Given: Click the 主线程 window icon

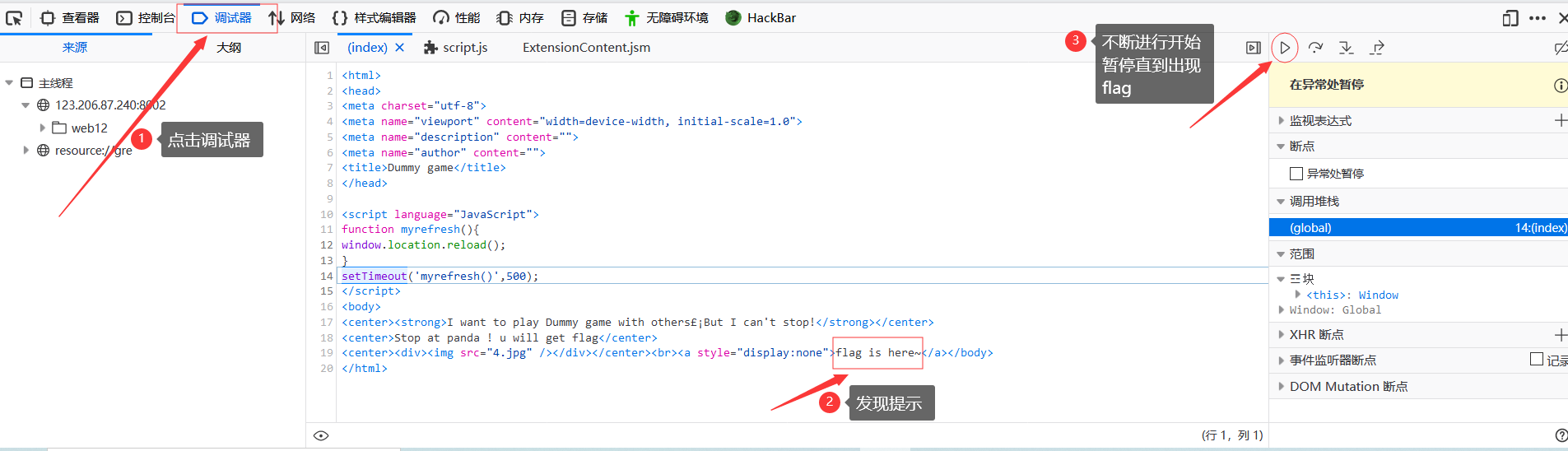Looking at the screenshot, I should (x=26, y=83).
